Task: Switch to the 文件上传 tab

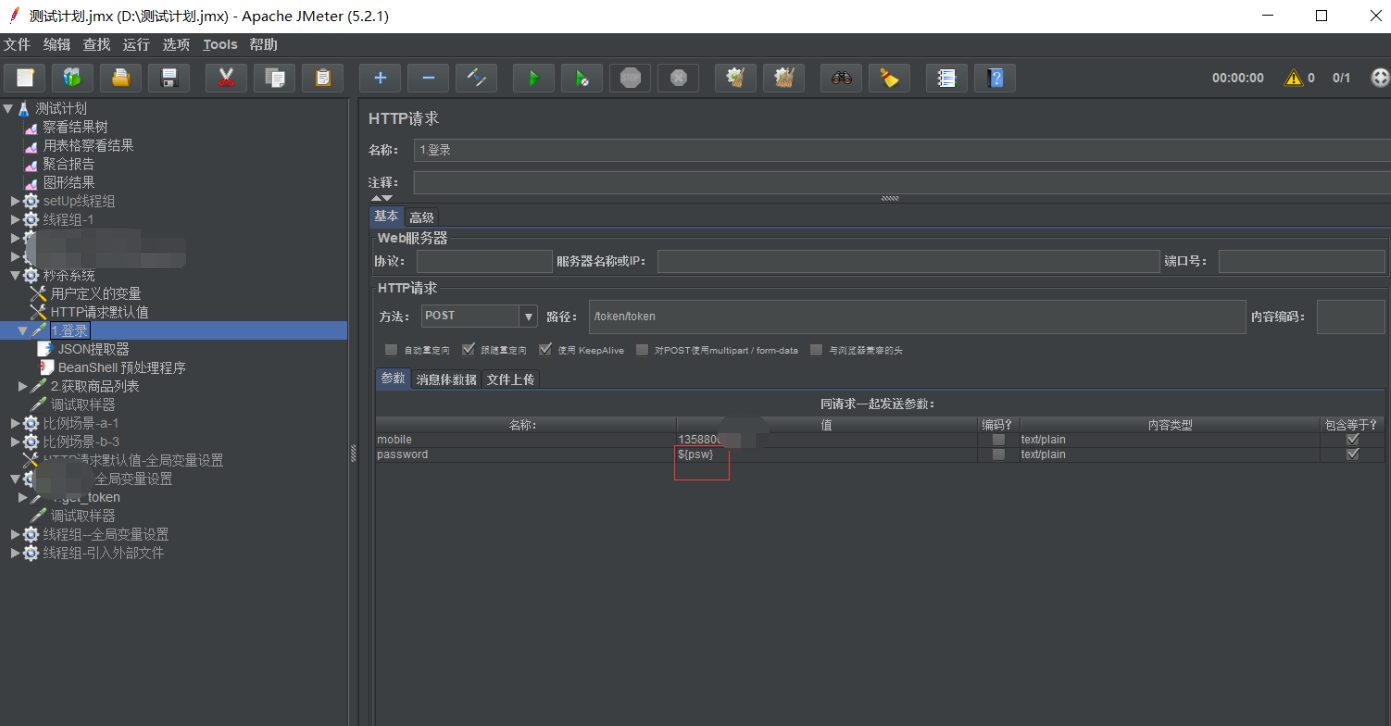Action: point(510,379)
